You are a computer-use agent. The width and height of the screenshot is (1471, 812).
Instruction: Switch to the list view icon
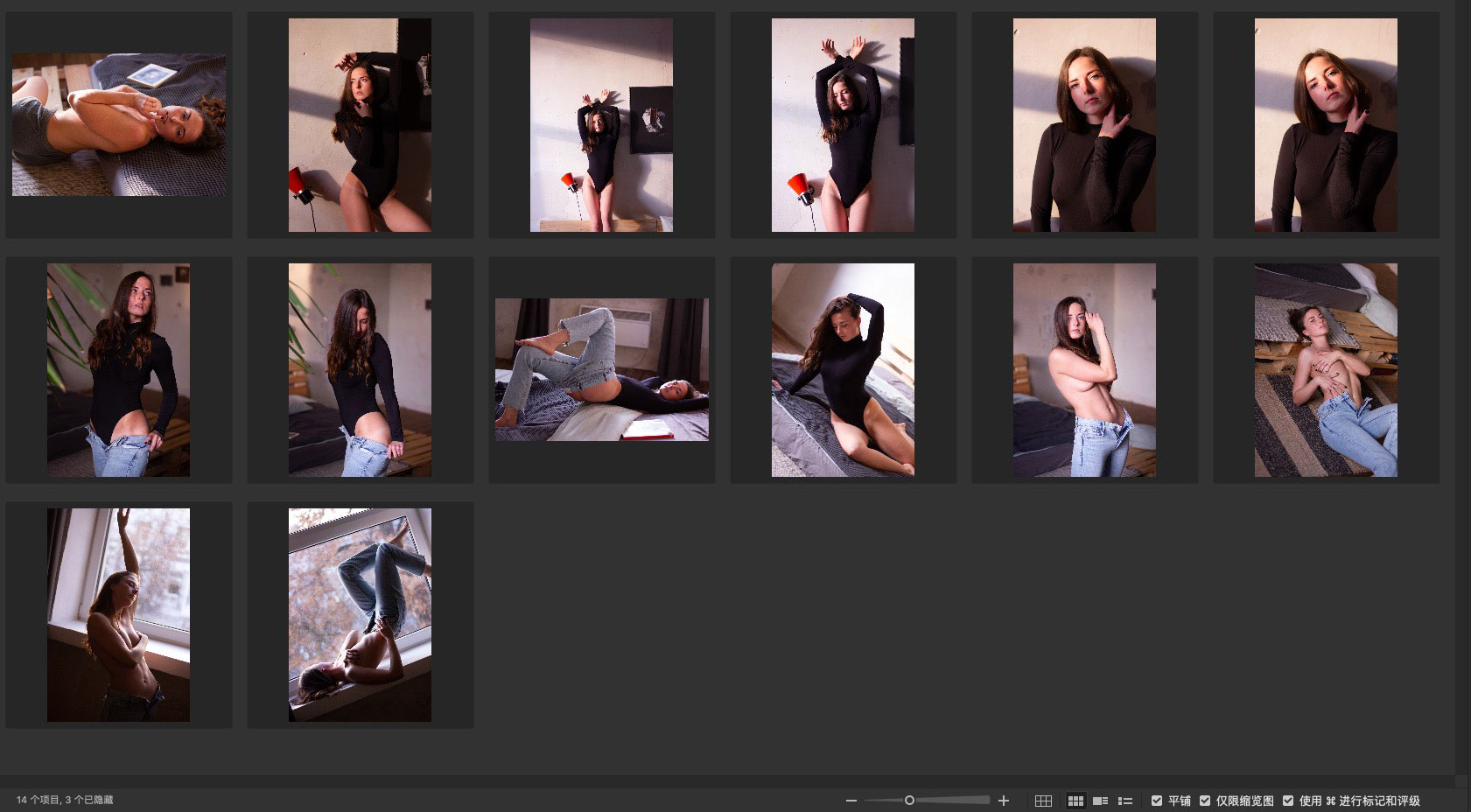(1125, 801)
